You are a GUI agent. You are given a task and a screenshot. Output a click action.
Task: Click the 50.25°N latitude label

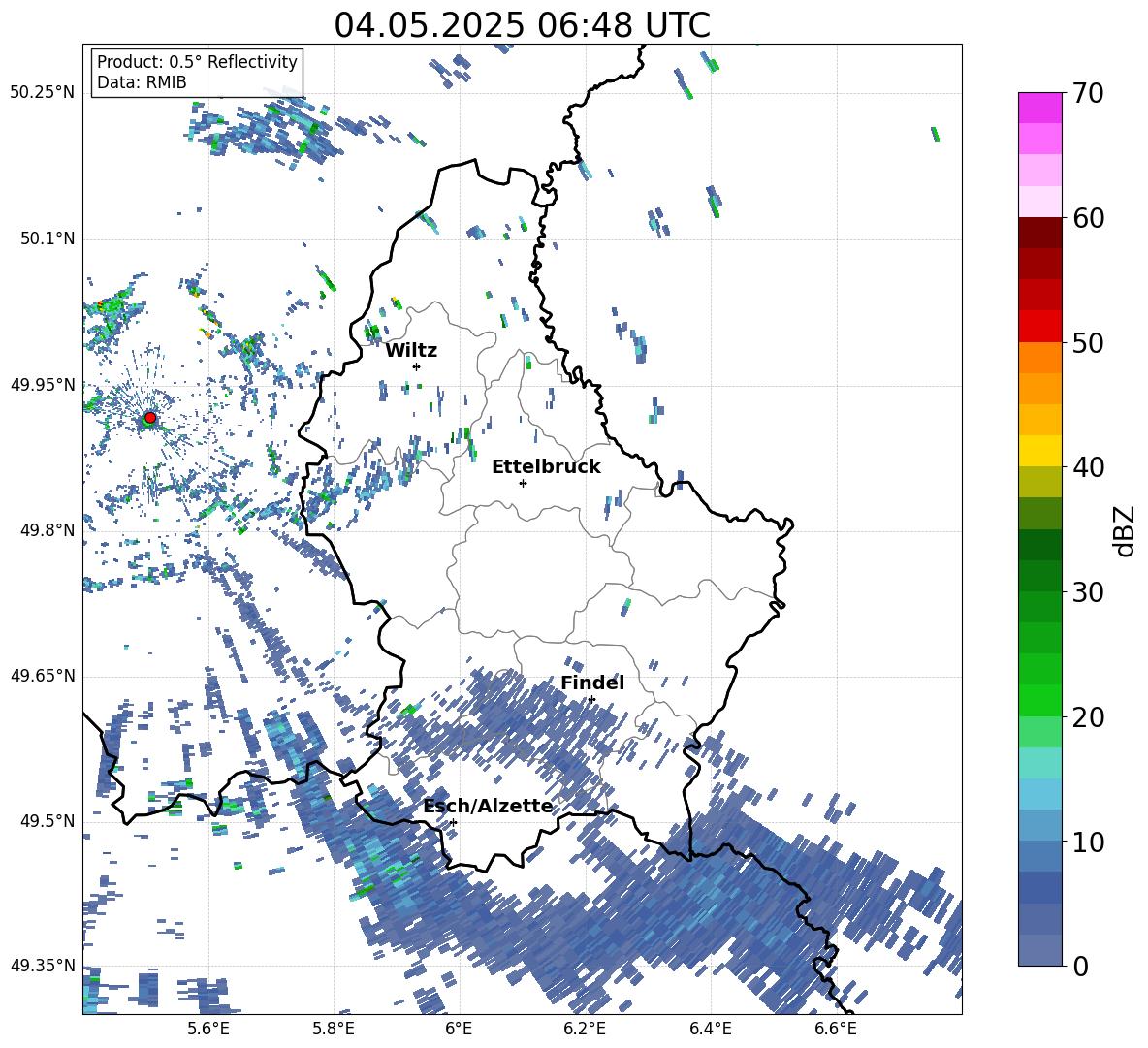(43, 93)
